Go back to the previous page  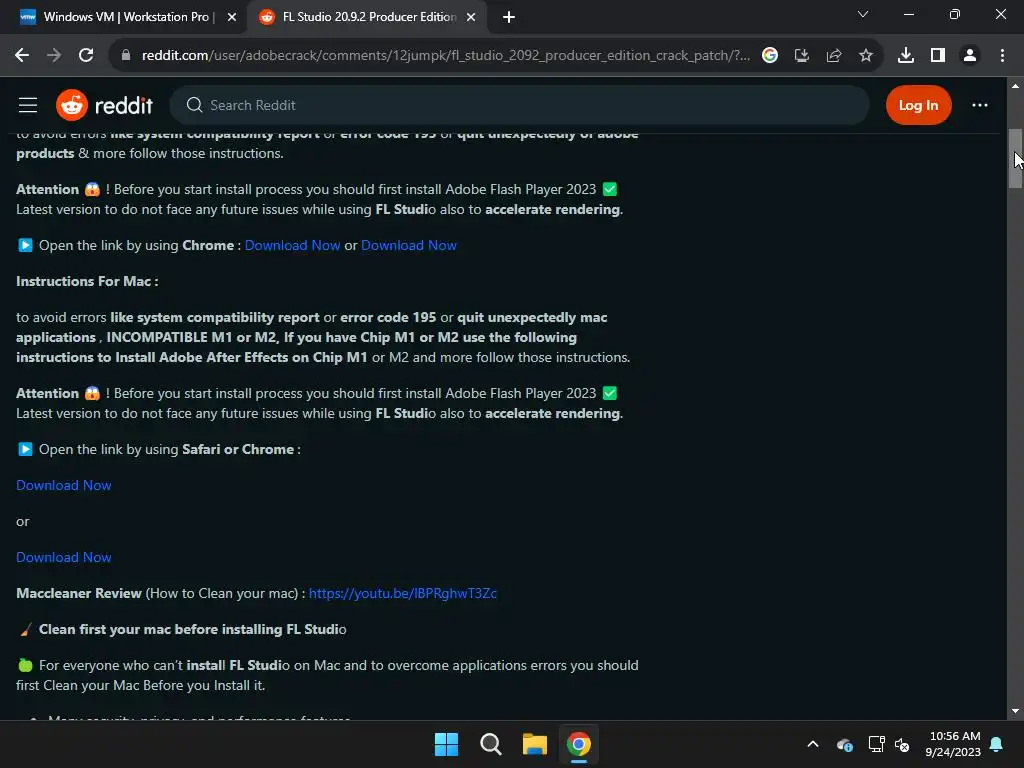[22, 56]
